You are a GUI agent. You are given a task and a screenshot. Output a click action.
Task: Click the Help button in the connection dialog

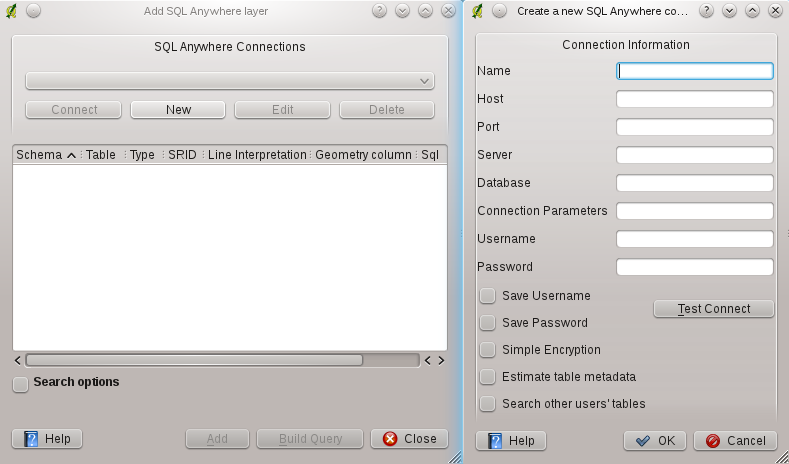[511, 440]
